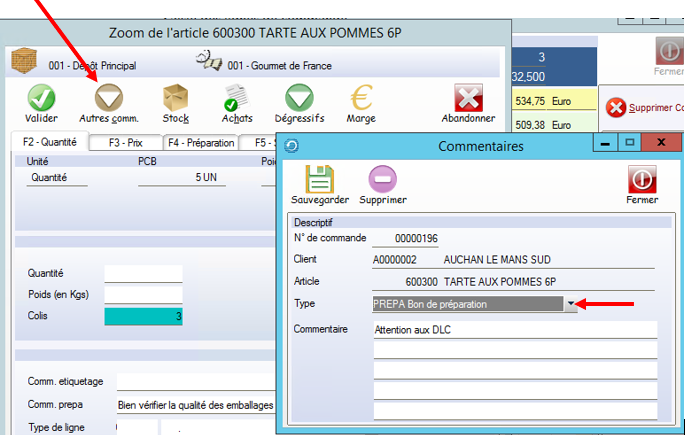Image resolution: width=685 pixels, height=435 pixels.
Task: Click the empty Quantité input field
Action: click(x=144, y=273)
